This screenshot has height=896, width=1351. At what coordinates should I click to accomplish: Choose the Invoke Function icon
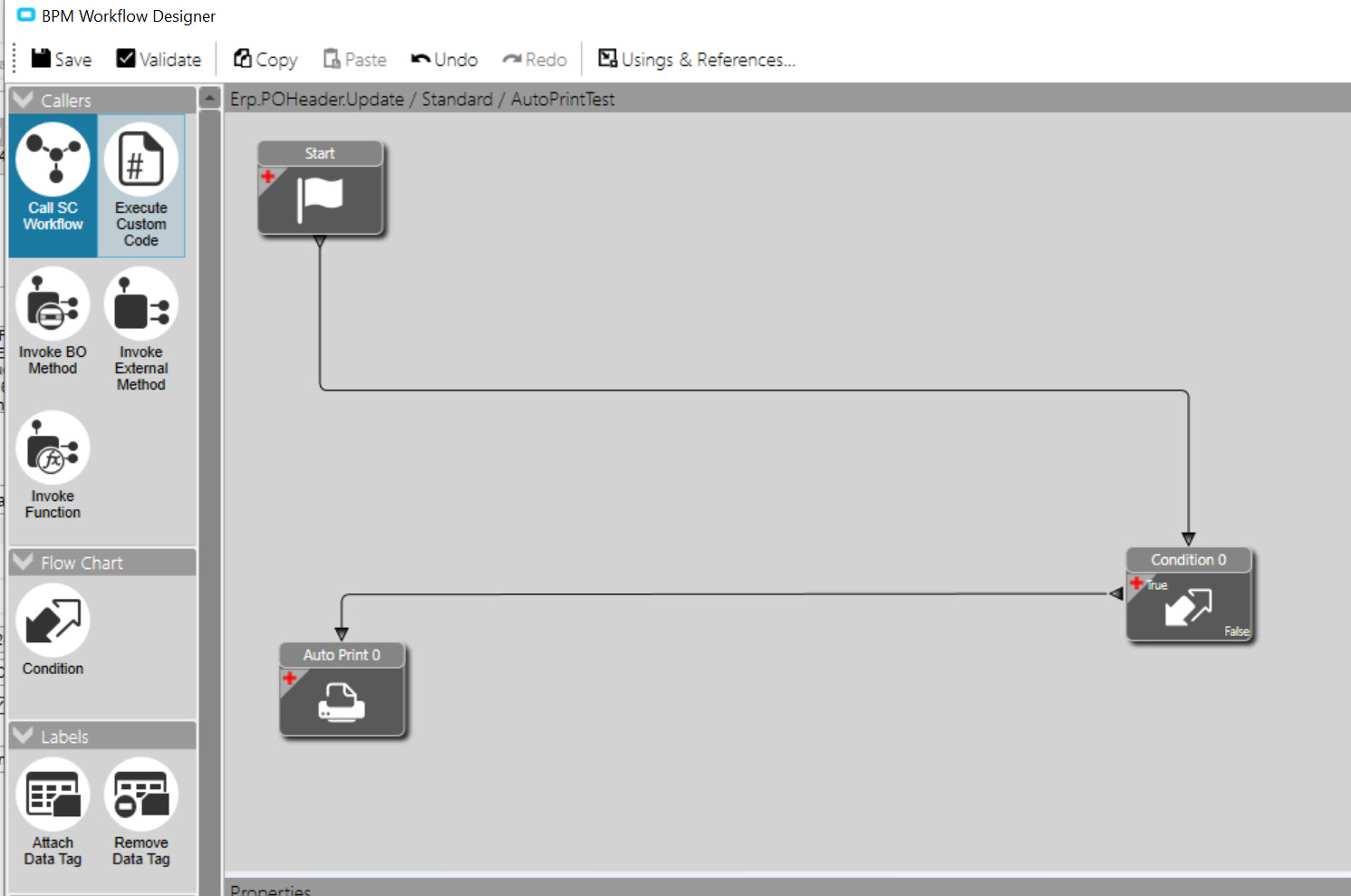tap(53, 448)
